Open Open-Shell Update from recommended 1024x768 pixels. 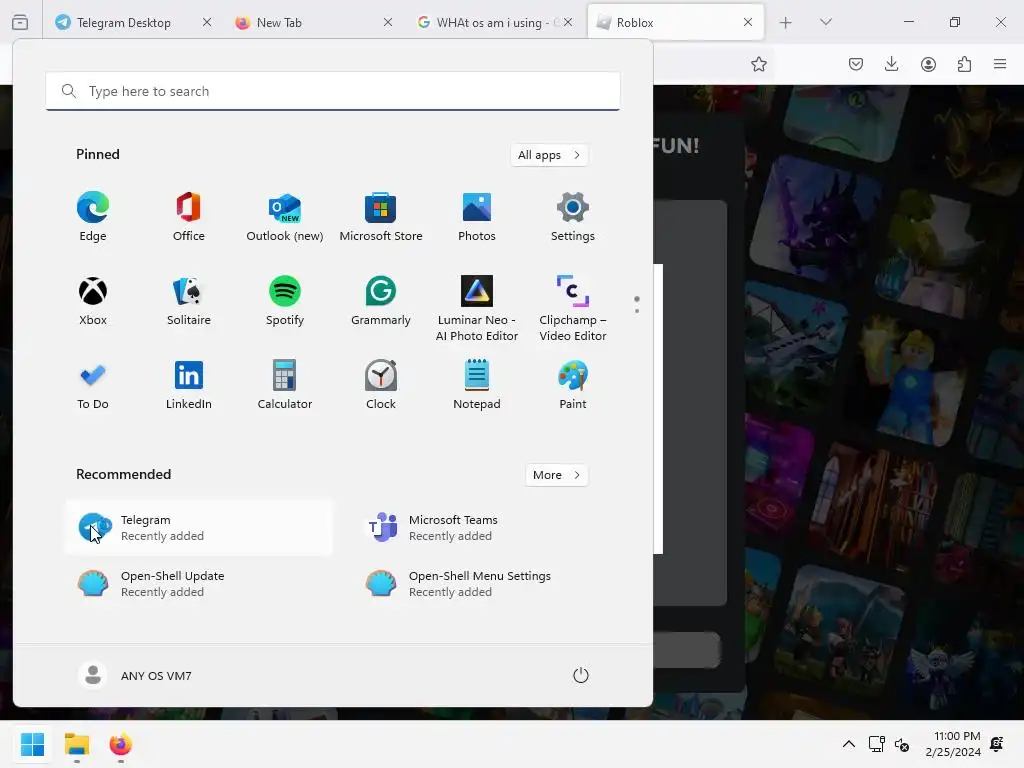coord(199,584)
